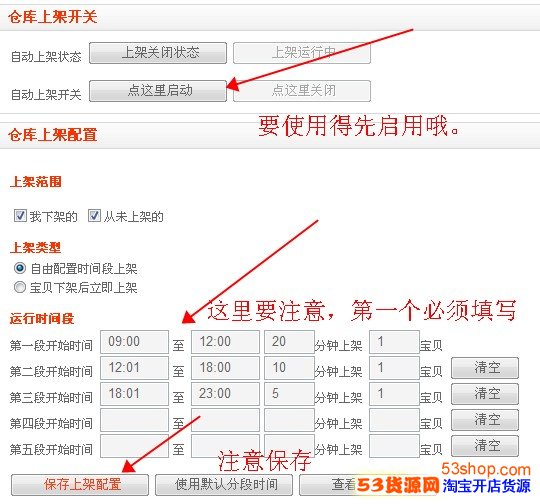
Task: Click the 上架运行中 status button
Action: click(x=302, y=53)
